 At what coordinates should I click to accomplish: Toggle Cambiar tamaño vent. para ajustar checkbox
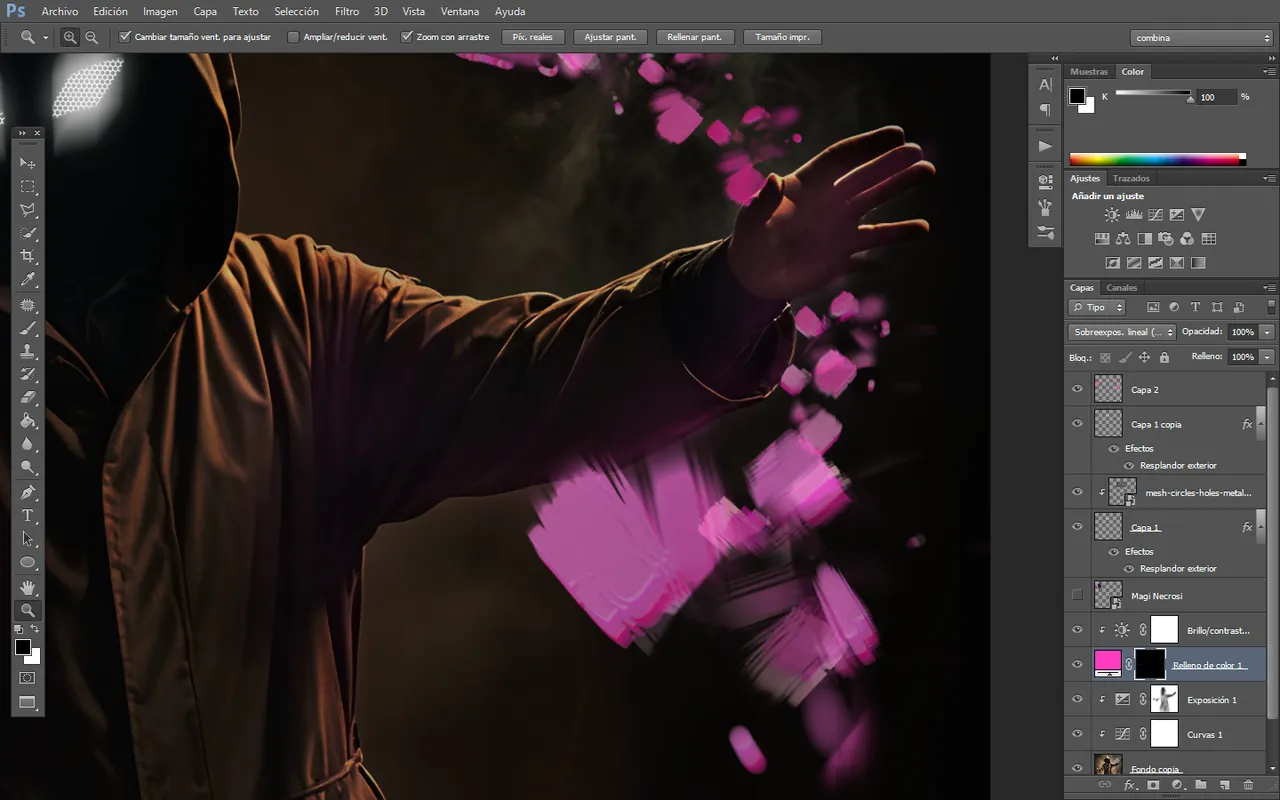(125, 37)
